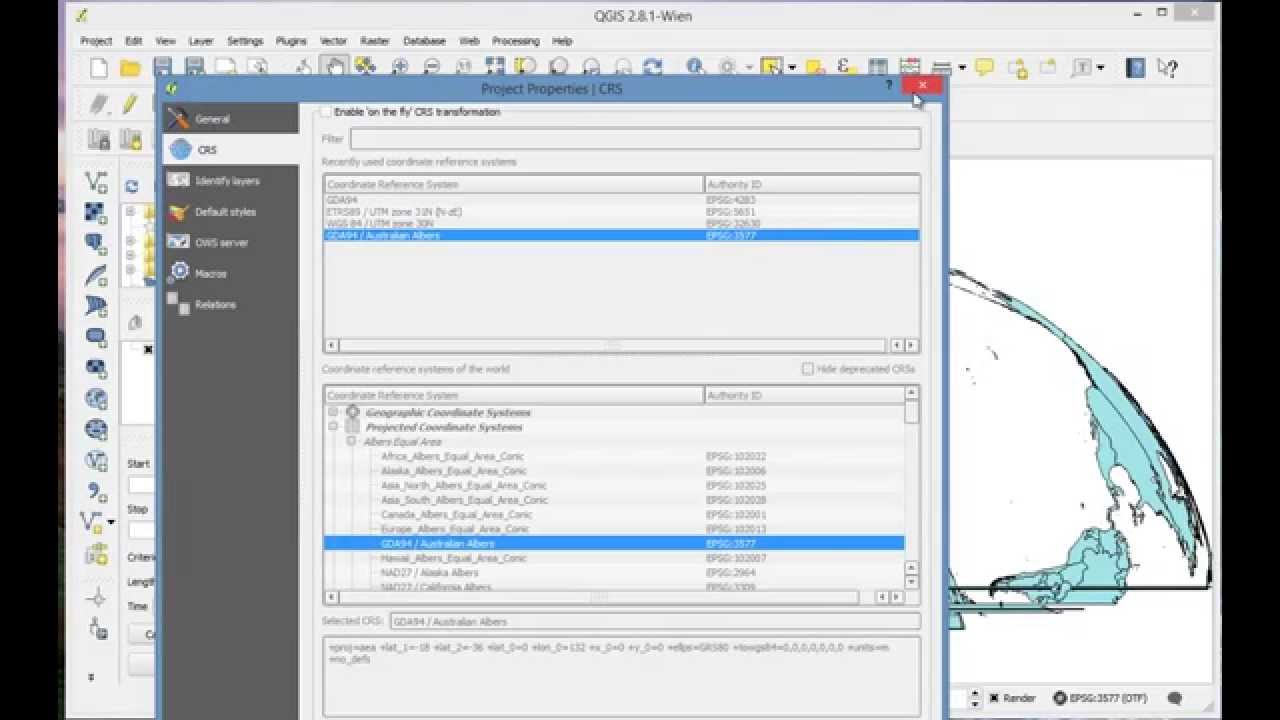
Task: Click the Zoom Full extent icon
Action: (x=494, y=67)
